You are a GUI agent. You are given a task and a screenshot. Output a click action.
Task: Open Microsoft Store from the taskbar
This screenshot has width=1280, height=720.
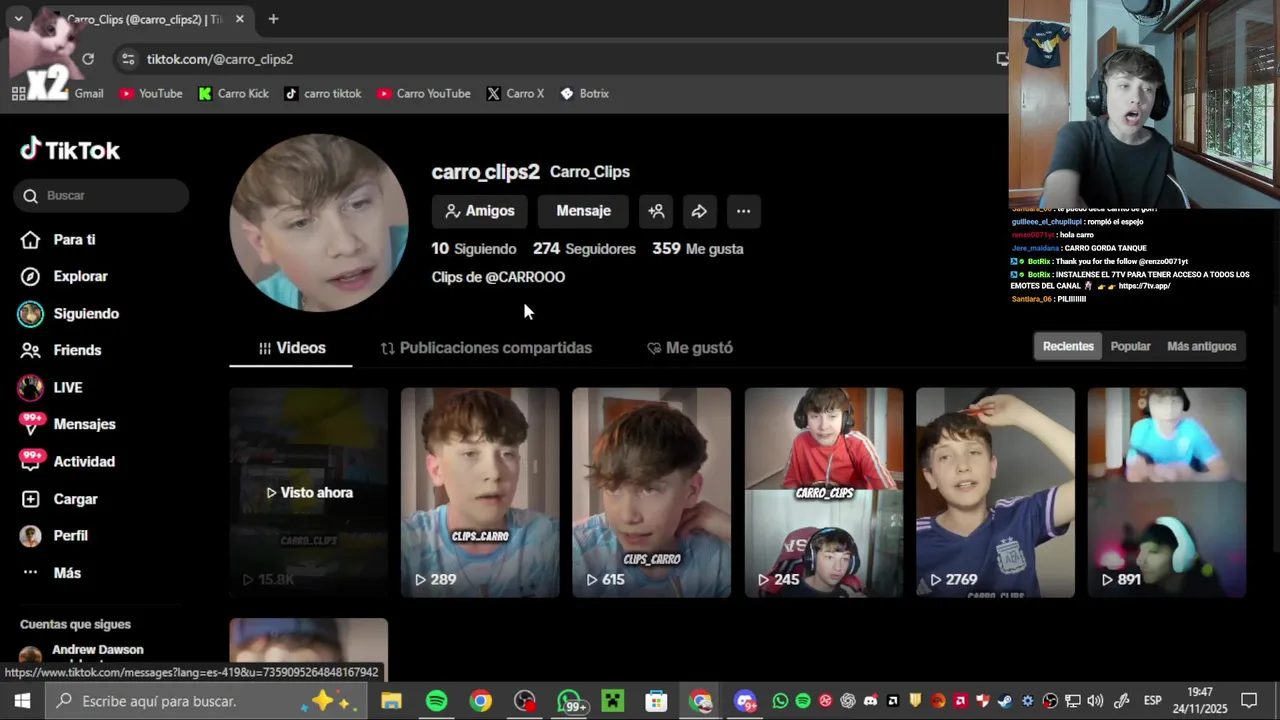[x=656, y=701]
